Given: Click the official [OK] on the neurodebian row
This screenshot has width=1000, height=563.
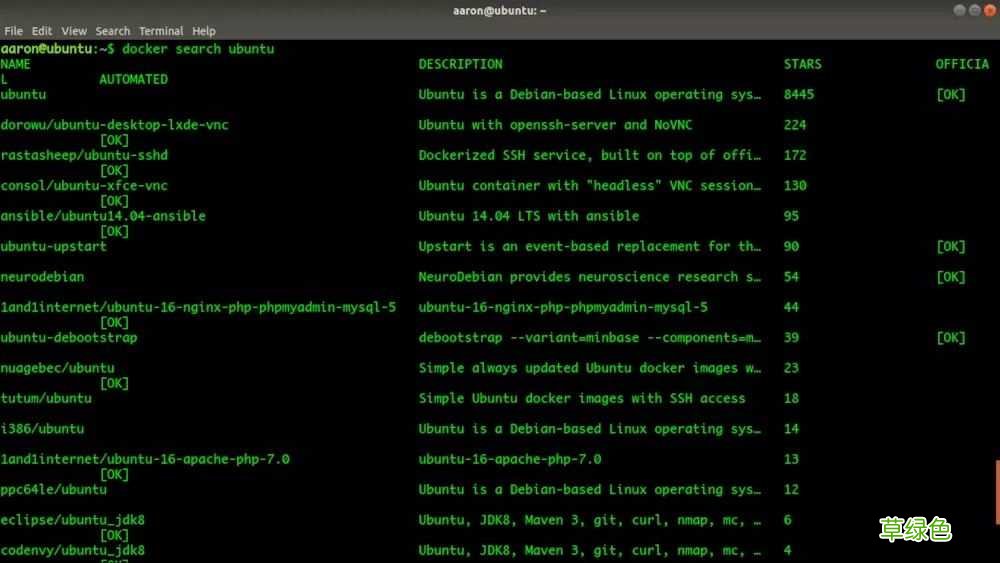Looking at the screenshot, I should point(951,277).
